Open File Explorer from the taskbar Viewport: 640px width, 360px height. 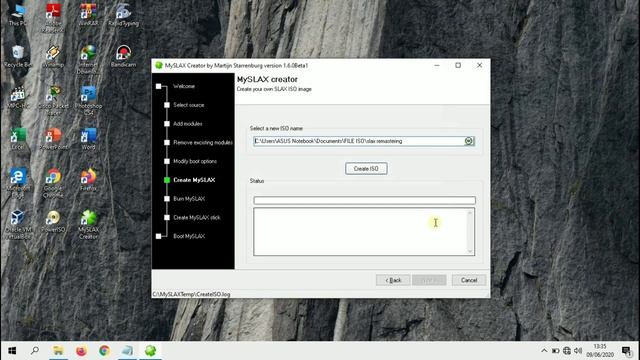[58, 351]
